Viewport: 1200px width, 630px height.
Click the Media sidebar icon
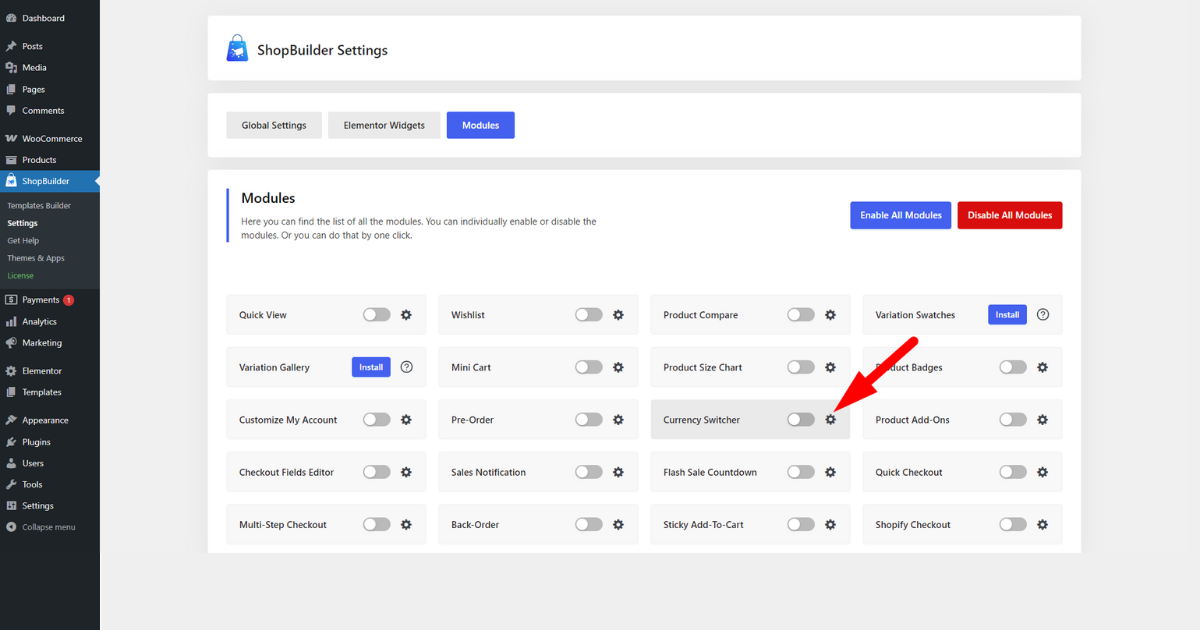tap(11, 68)
